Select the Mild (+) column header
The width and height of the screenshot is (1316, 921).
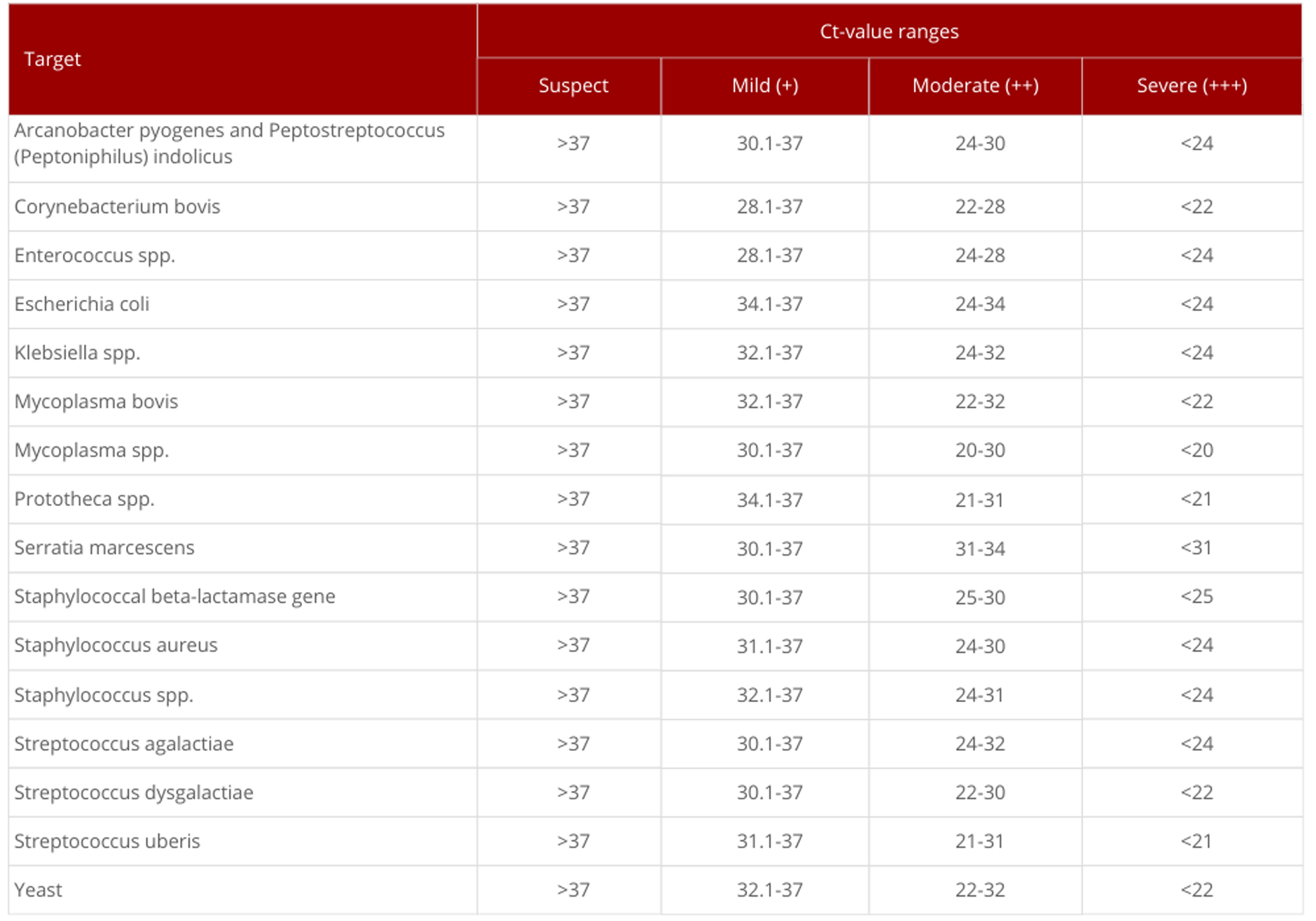[x=765, y=85]
